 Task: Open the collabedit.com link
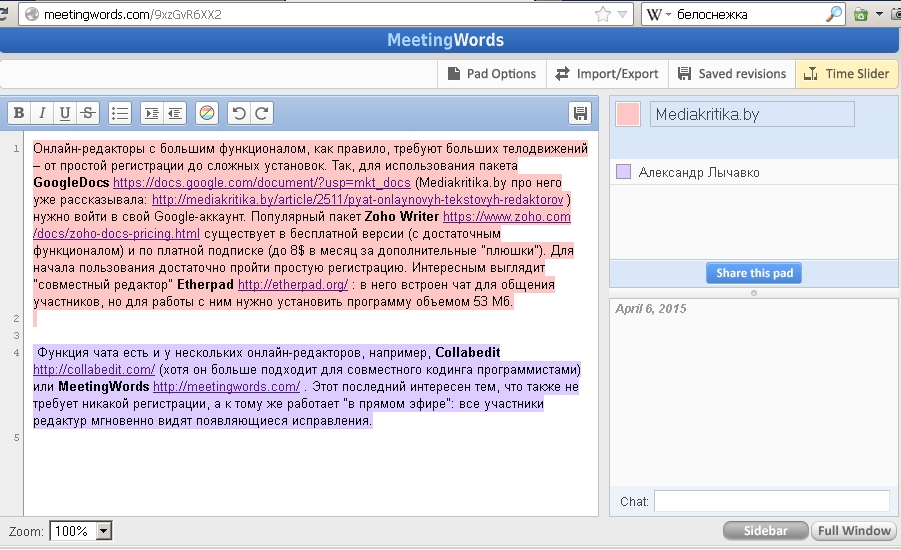pyautogui.click(x=94, y=370)
